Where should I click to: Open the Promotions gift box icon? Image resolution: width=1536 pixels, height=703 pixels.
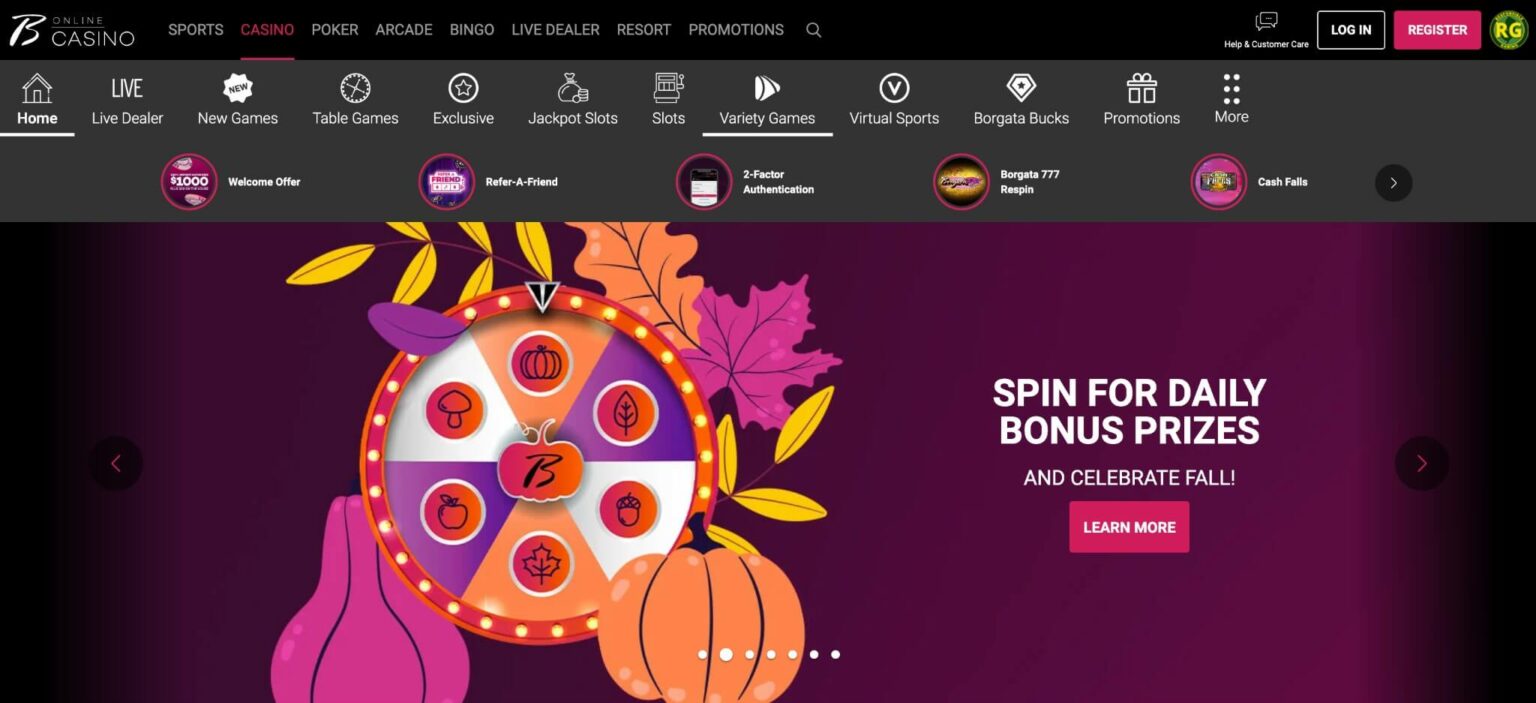click(1141, 88)
